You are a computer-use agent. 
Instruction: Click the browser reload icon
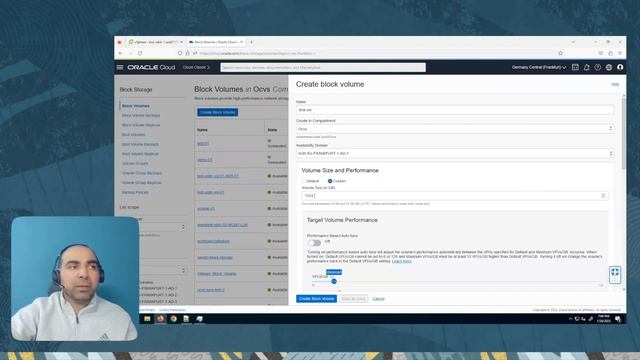140,53
